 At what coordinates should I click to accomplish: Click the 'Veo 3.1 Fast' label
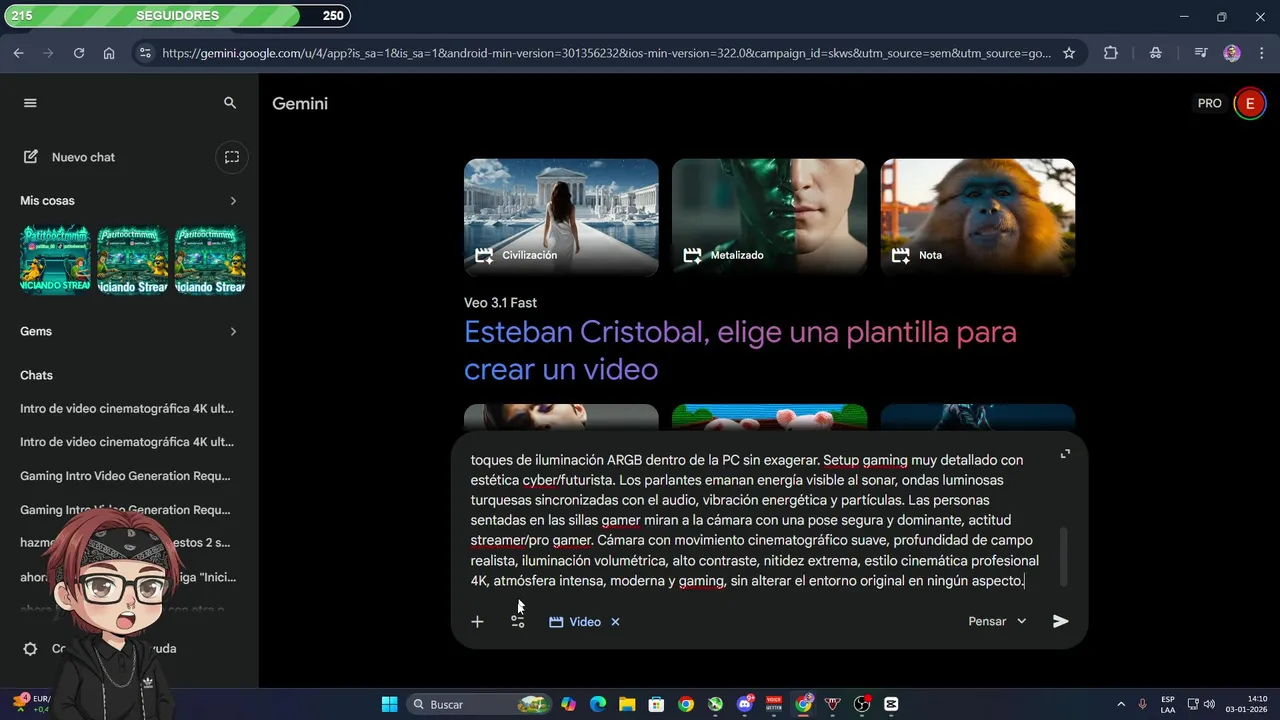coord(500,303)
